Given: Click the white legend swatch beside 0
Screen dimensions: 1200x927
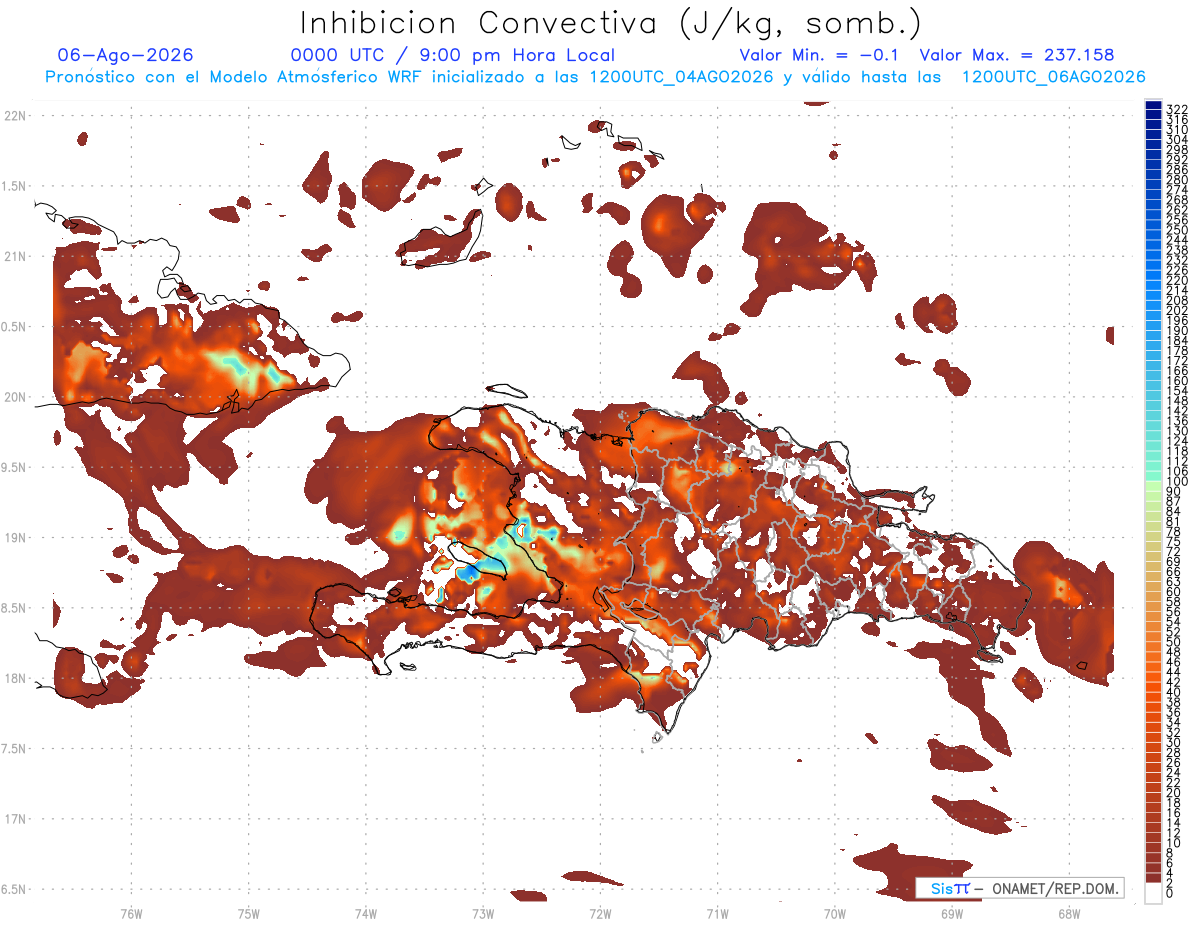Looking at the screenshot, I should click(x=1153, y=895).
